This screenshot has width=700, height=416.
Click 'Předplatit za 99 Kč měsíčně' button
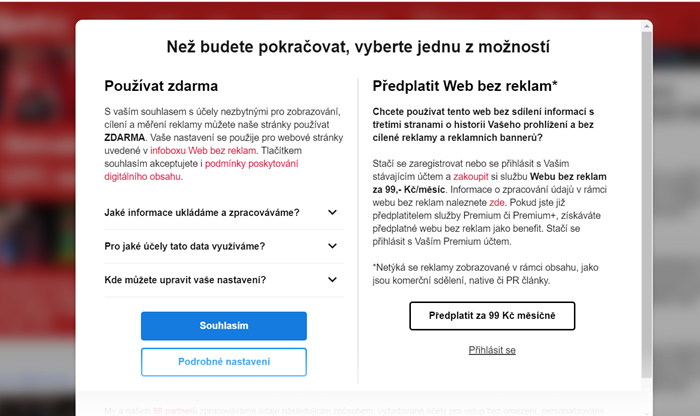coord(492,315)
